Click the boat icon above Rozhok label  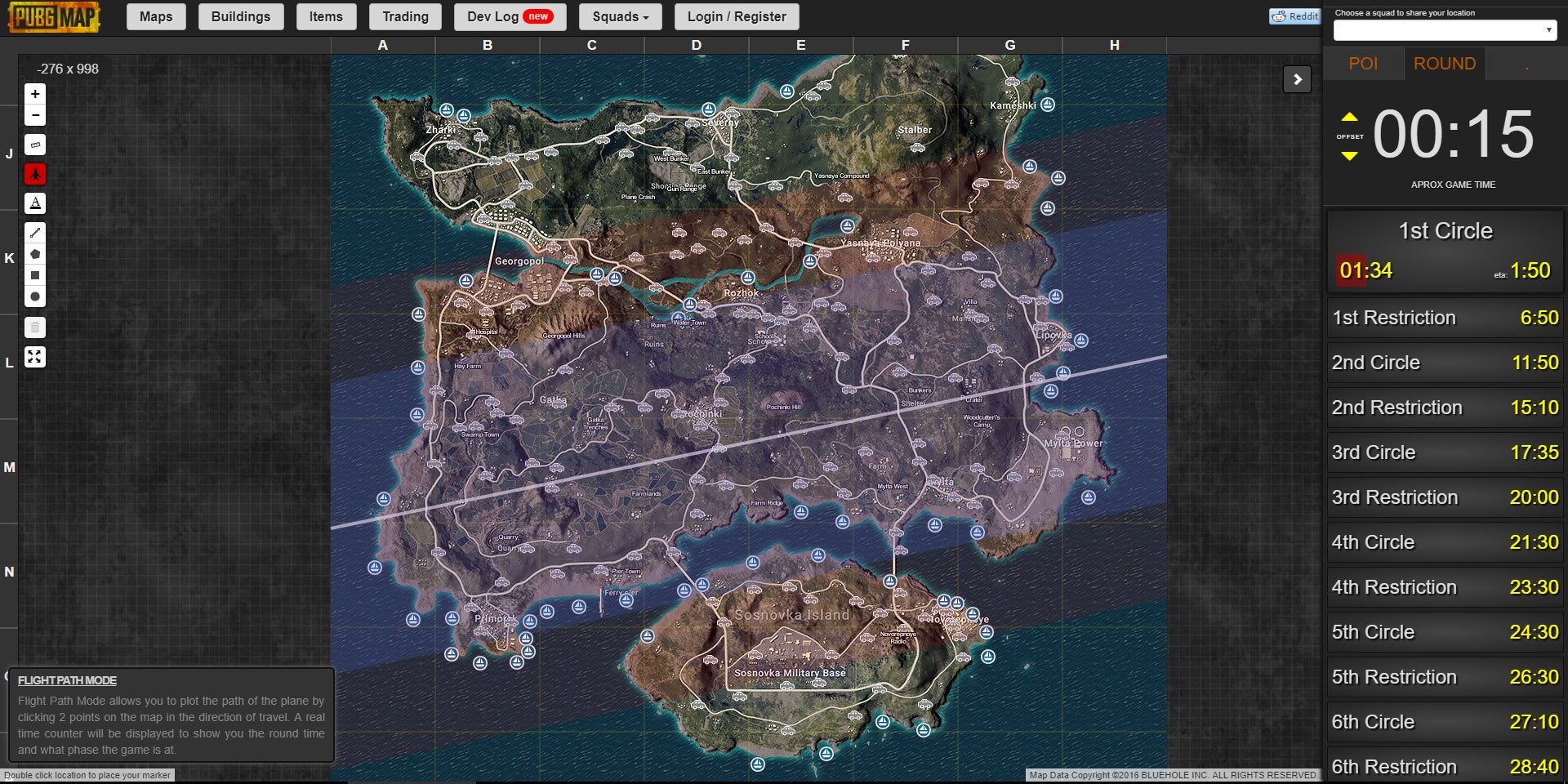pos(748,278)
